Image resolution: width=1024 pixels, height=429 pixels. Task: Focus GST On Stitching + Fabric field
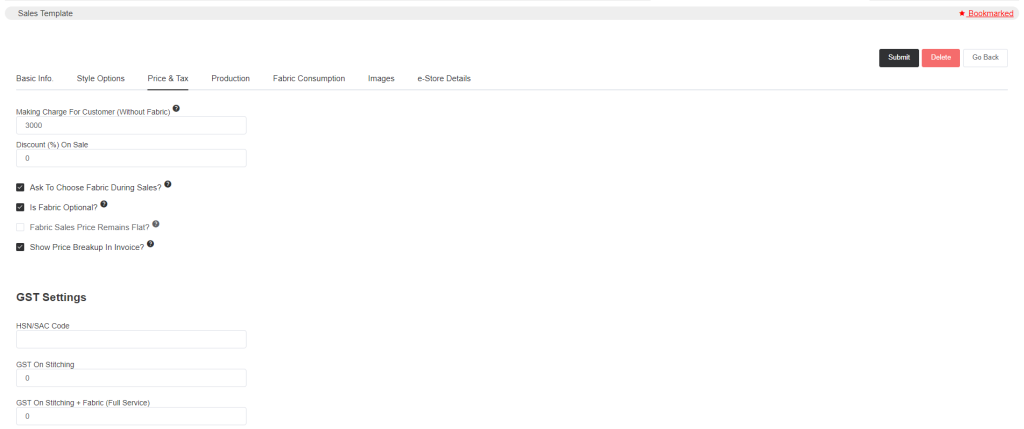tap(131, 417)
